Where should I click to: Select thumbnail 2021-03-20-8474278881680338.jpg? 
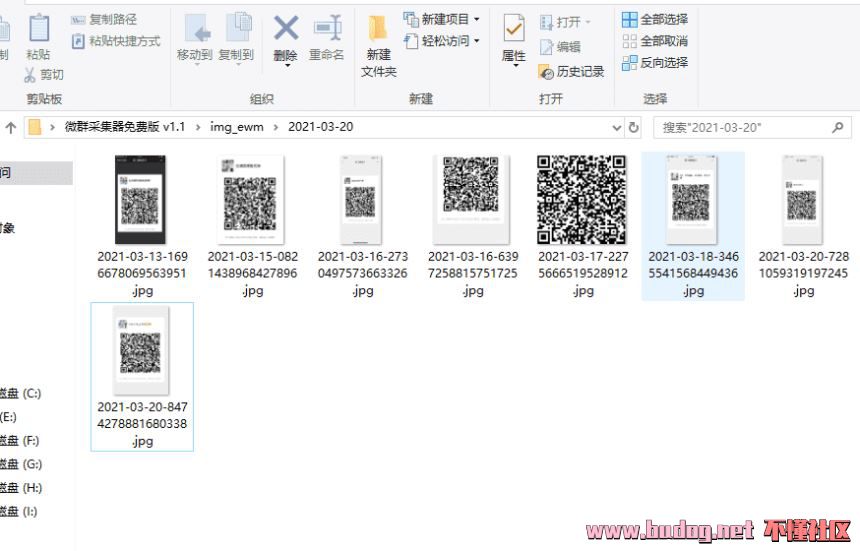click(140, 350)
